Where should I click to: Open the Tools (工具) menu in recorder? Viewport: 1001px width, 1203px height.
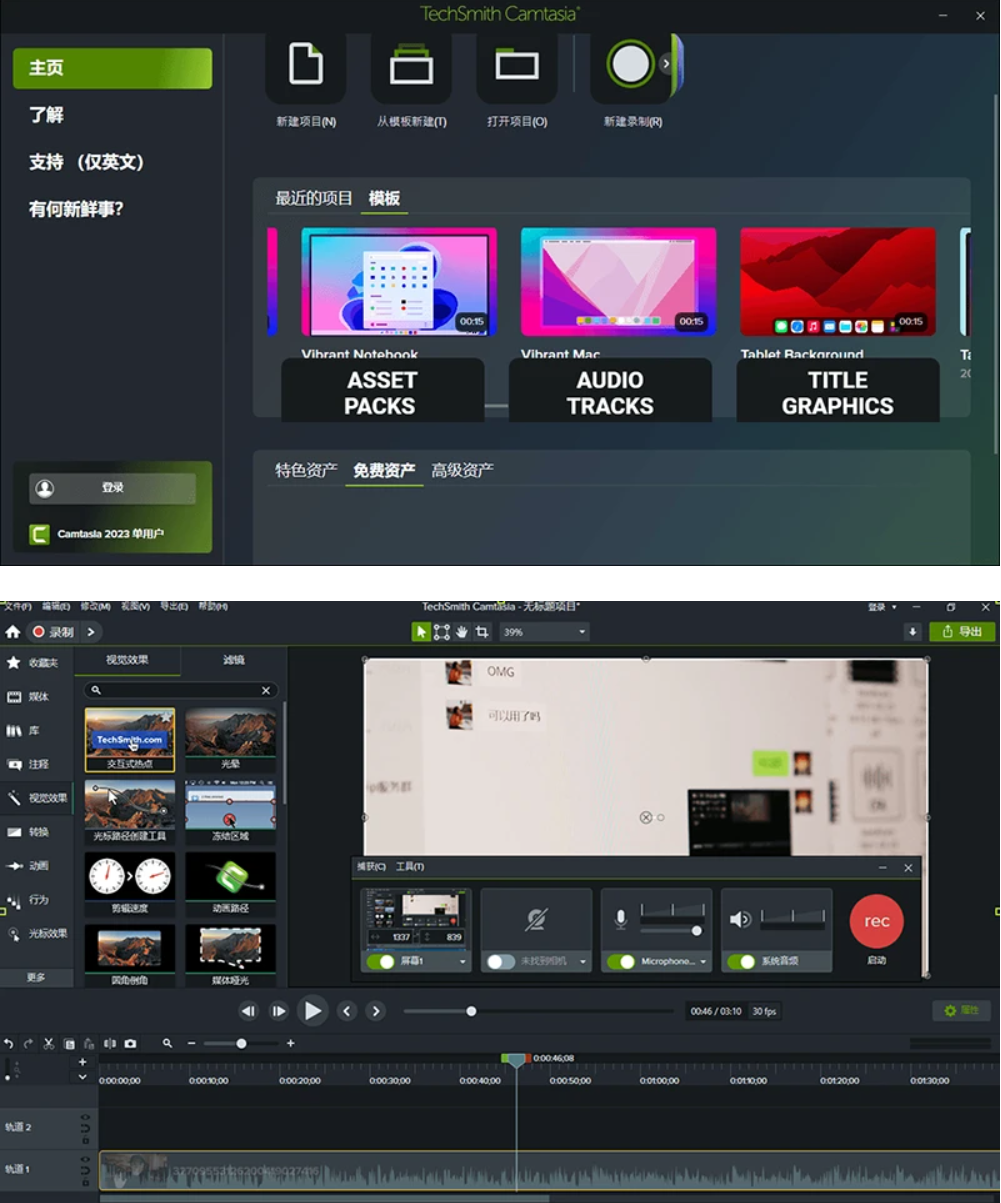410,867
